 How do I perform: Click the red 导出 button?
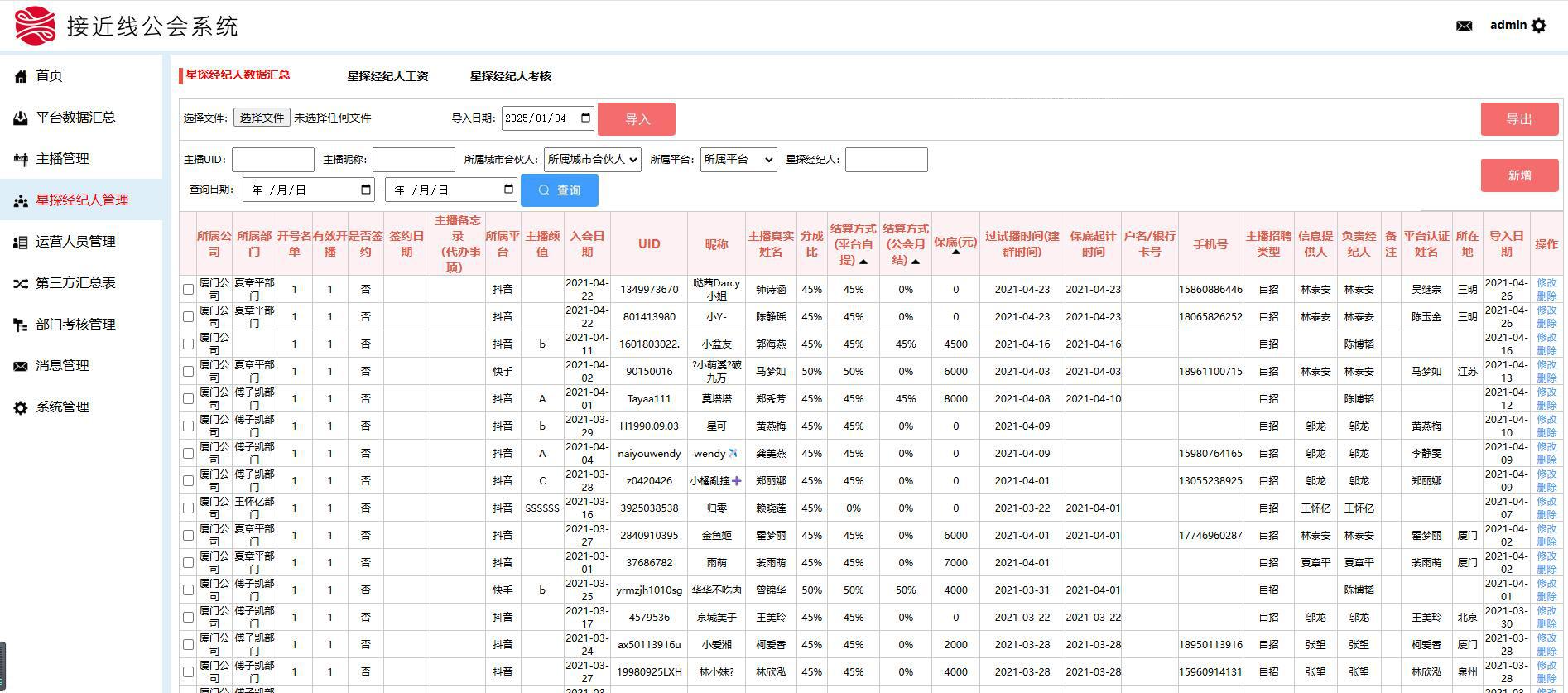point(1518,119)
